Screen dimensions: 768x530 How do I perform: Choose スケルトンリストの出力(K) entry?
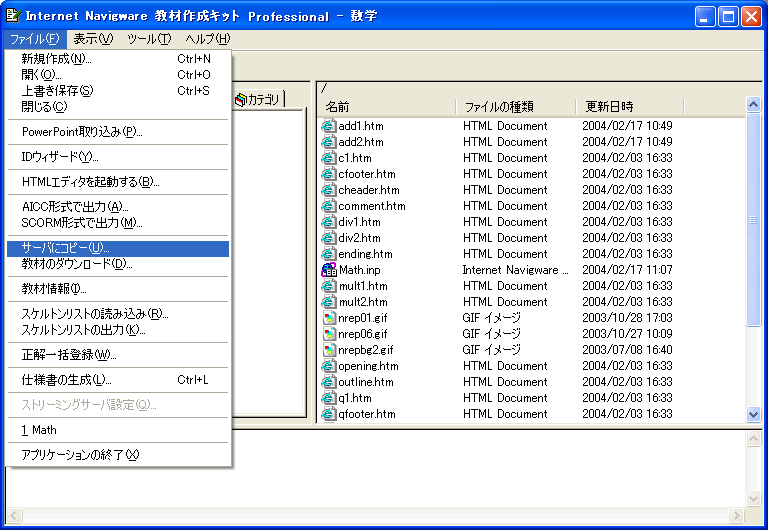[118, 330]
